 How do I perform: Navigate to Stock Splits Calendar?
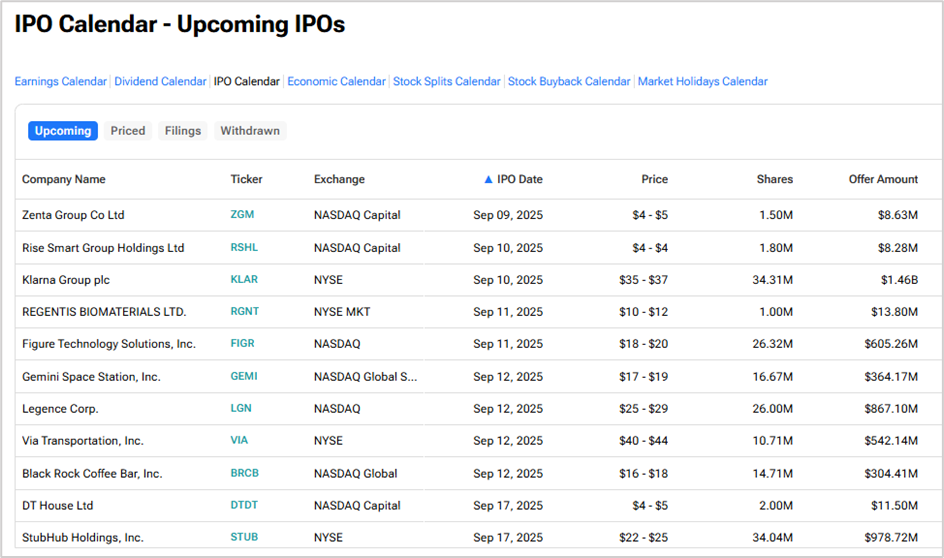446,82
